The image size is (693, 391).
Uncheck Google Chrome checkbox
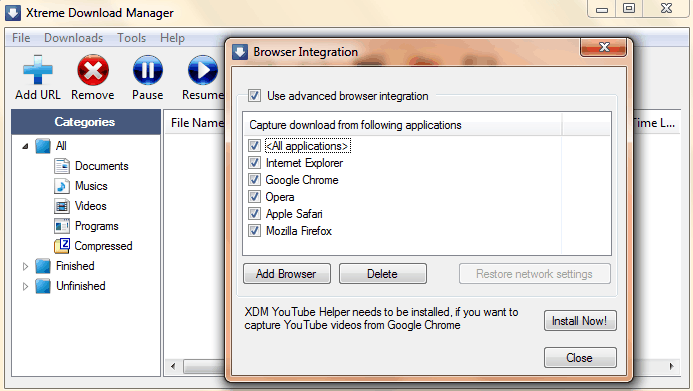coord(254,179)
